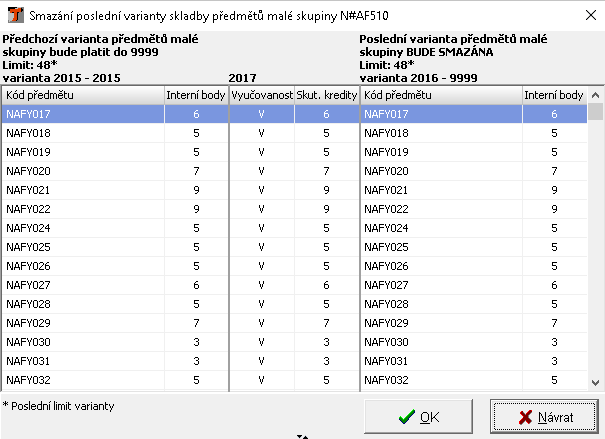Image resolution: width=605 pixels, height=439 pixels.
Task: Click the small expand arrow at bottom edge
Action: (x=302, y=436)
